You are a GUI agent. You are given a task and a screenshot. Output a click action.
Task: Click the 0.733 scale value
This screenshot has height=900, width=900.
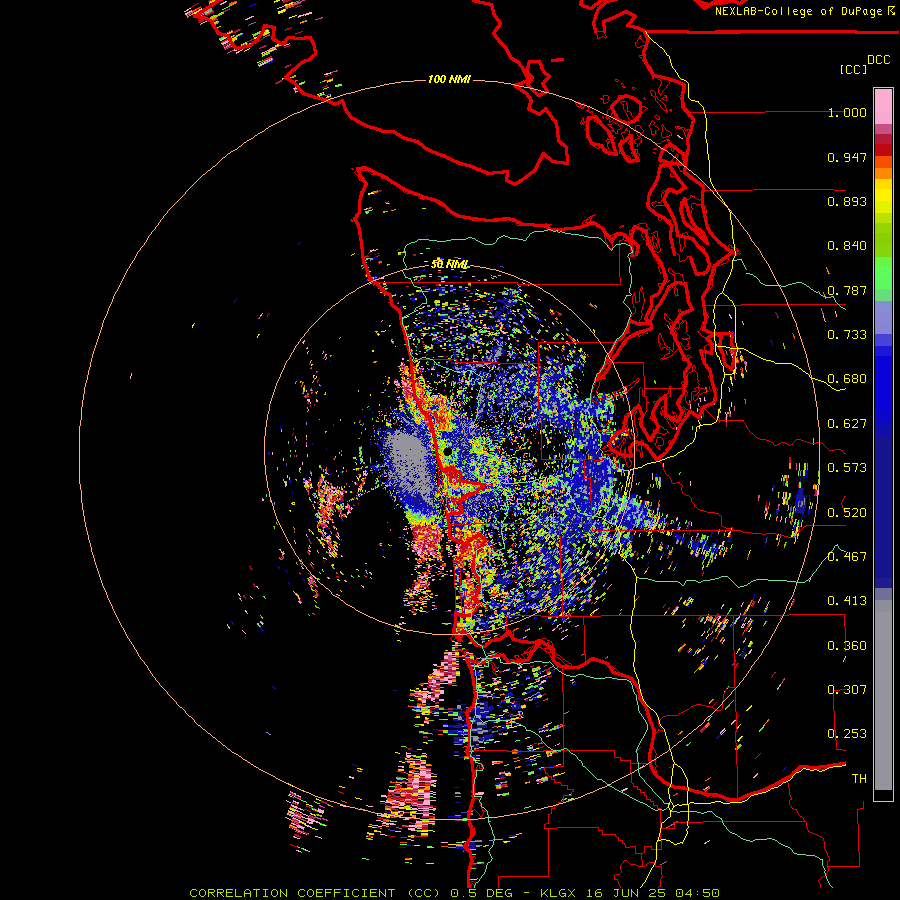click(x=847, y=335)
